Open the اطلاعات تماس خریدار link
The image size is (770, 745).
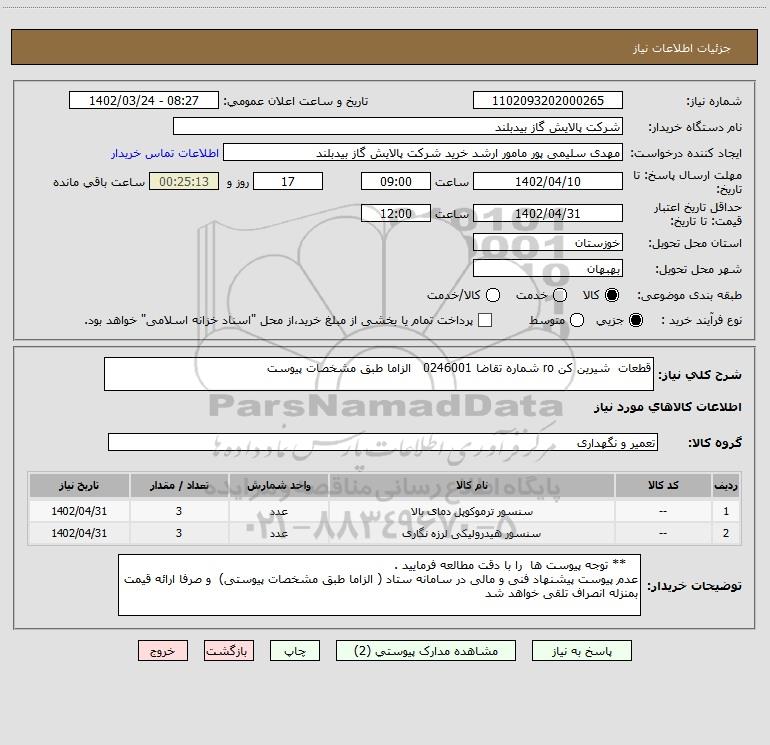click(x=165, y=153)
